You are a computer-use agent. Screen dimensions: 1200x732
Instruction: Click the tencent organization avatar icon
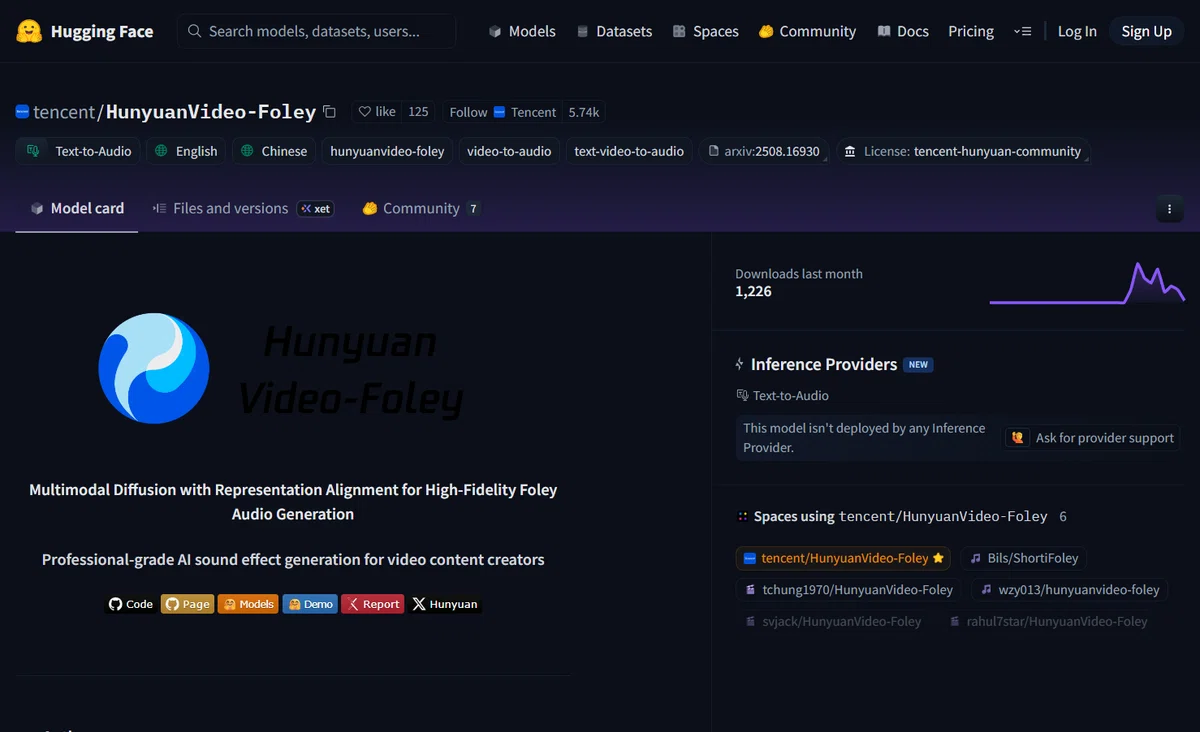pos(22,112)
